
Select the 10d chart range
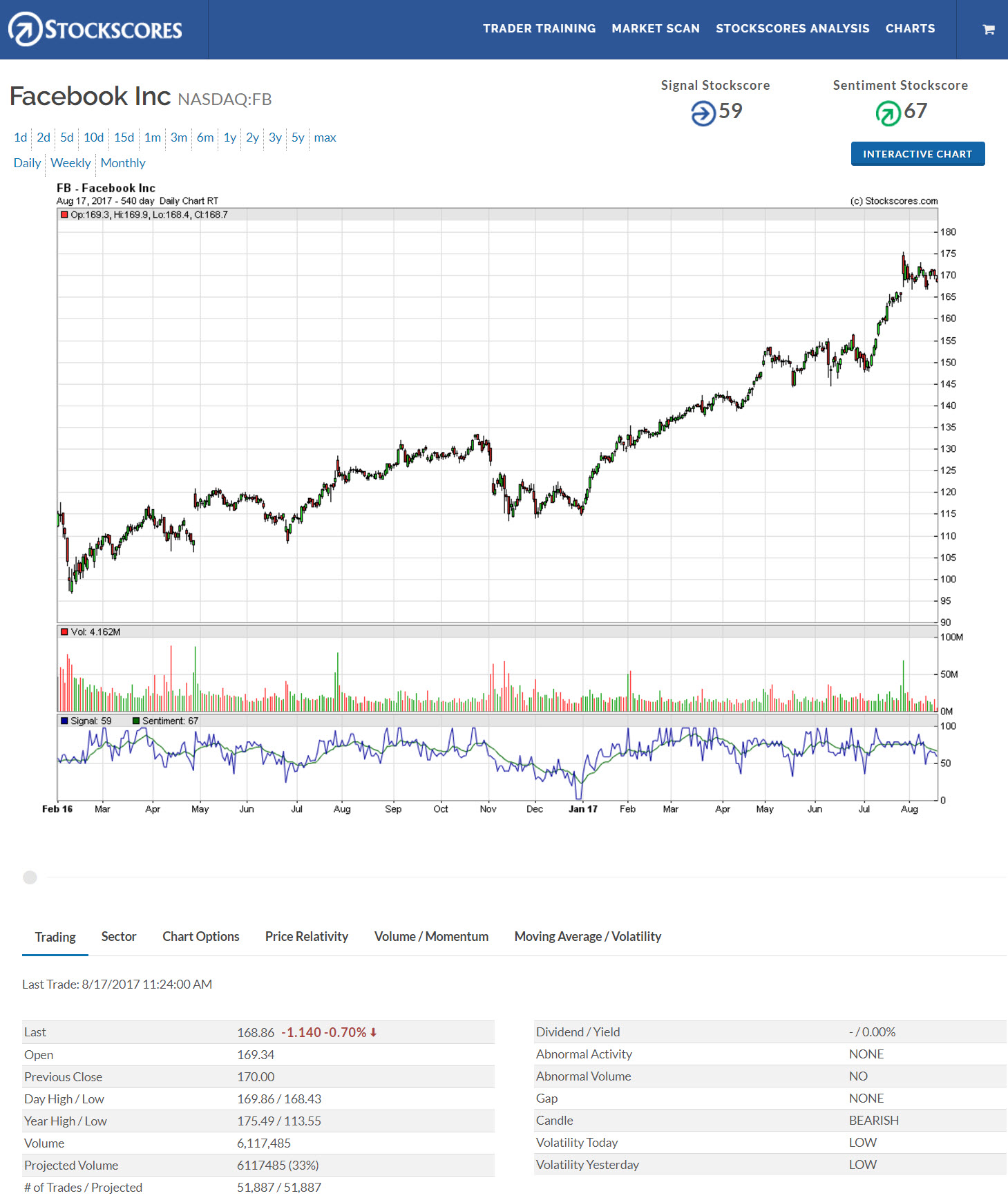(93, 137)
